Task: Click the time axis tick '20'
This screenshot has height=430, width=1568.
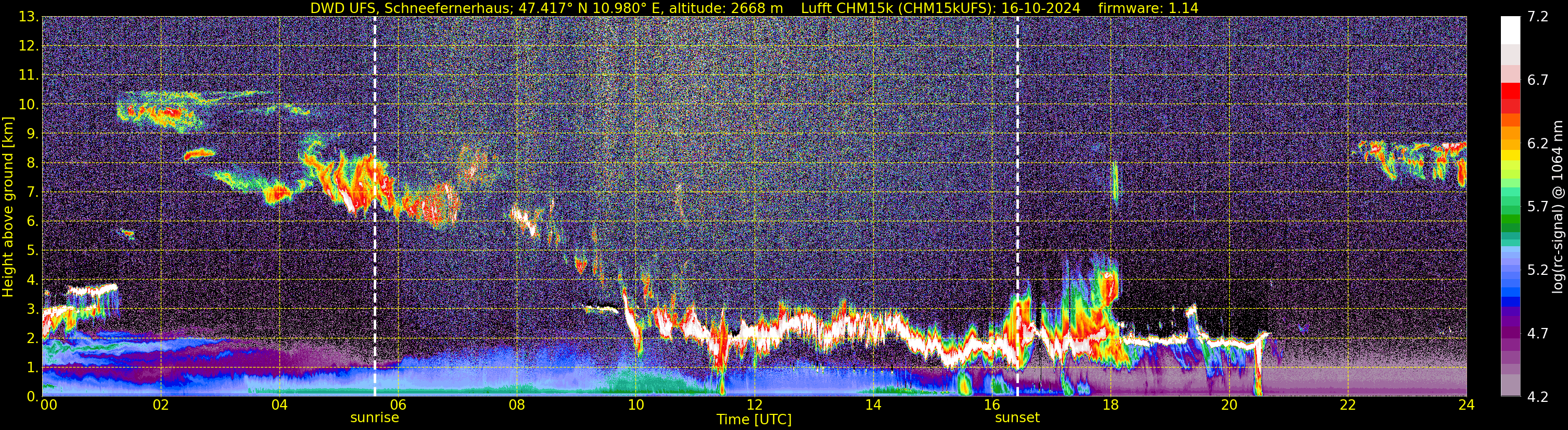Action: [x=1229, y=405]
